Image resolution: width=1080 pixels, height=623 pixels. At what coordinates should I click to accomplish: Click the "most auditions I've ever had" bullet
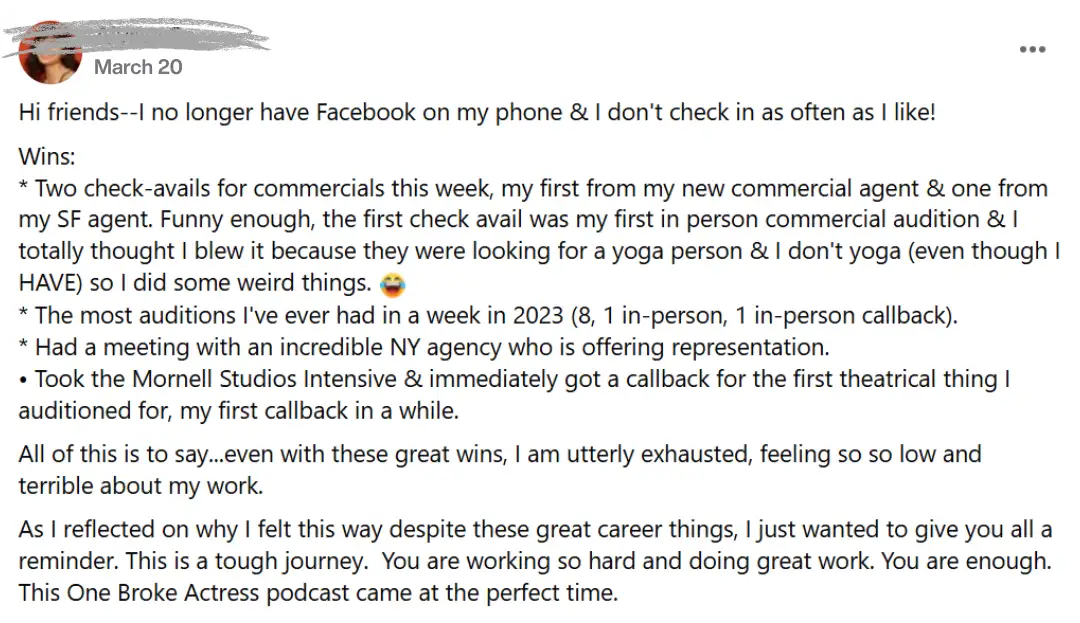(488, 316)
